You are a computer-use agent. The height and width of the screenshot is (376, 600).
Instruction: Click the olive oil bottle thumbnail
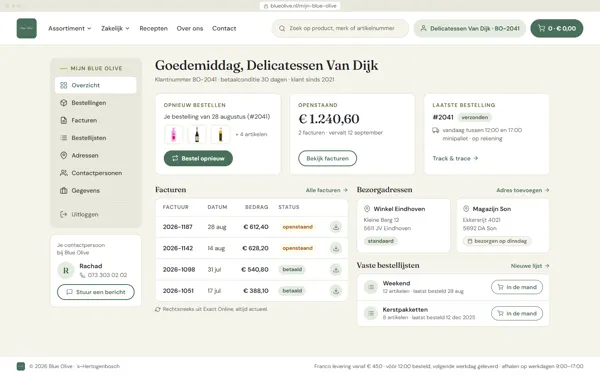(x=220, y=135)
